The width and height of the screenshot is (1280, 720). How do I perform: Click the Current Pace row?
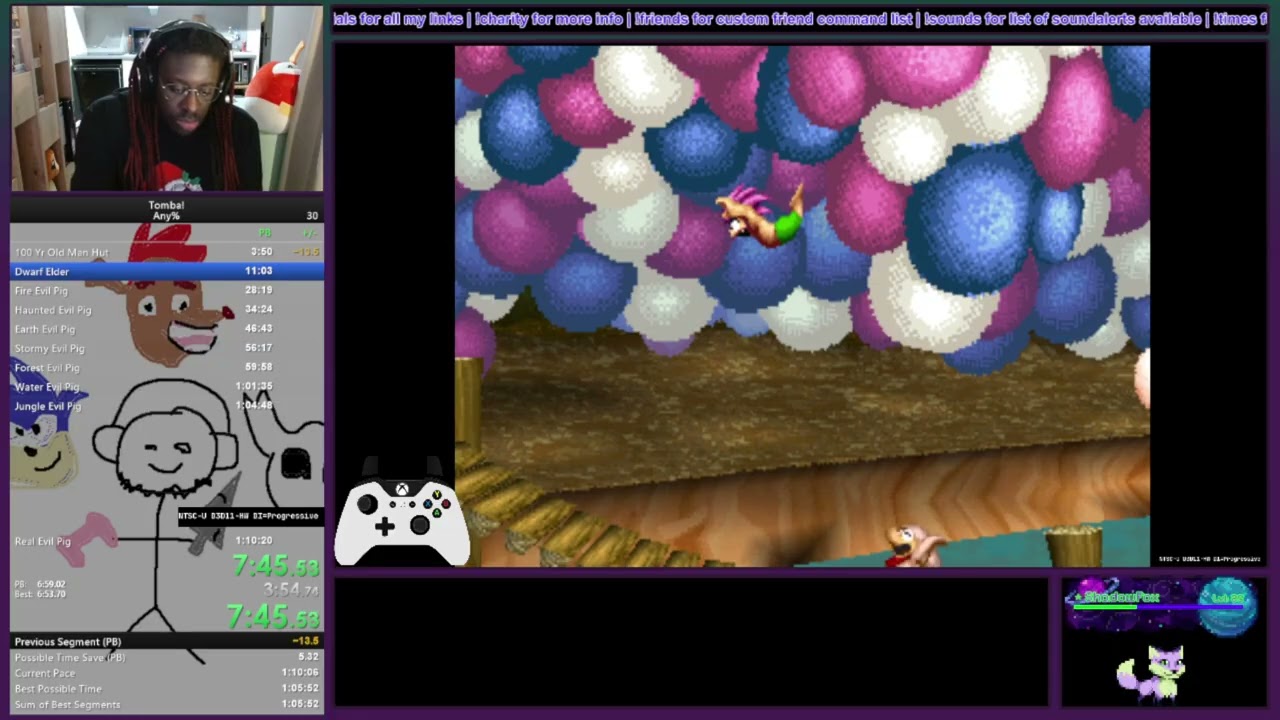pyautogui.click(x=167, y=673)
